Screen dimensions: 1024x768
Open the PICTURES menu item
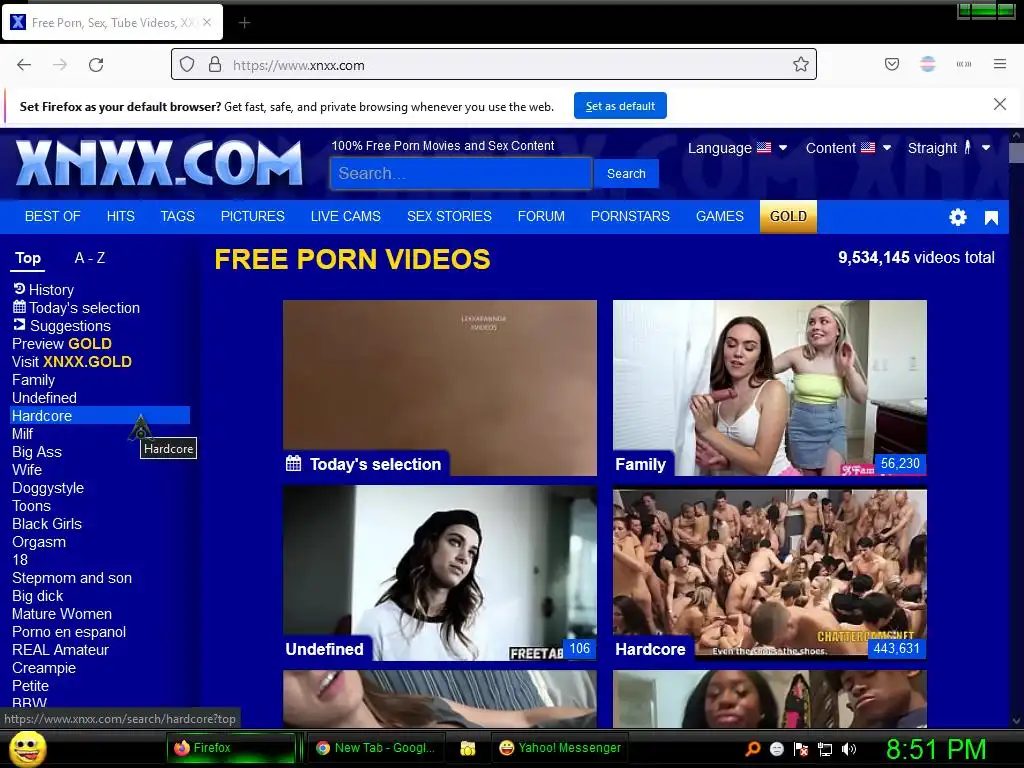253,216
